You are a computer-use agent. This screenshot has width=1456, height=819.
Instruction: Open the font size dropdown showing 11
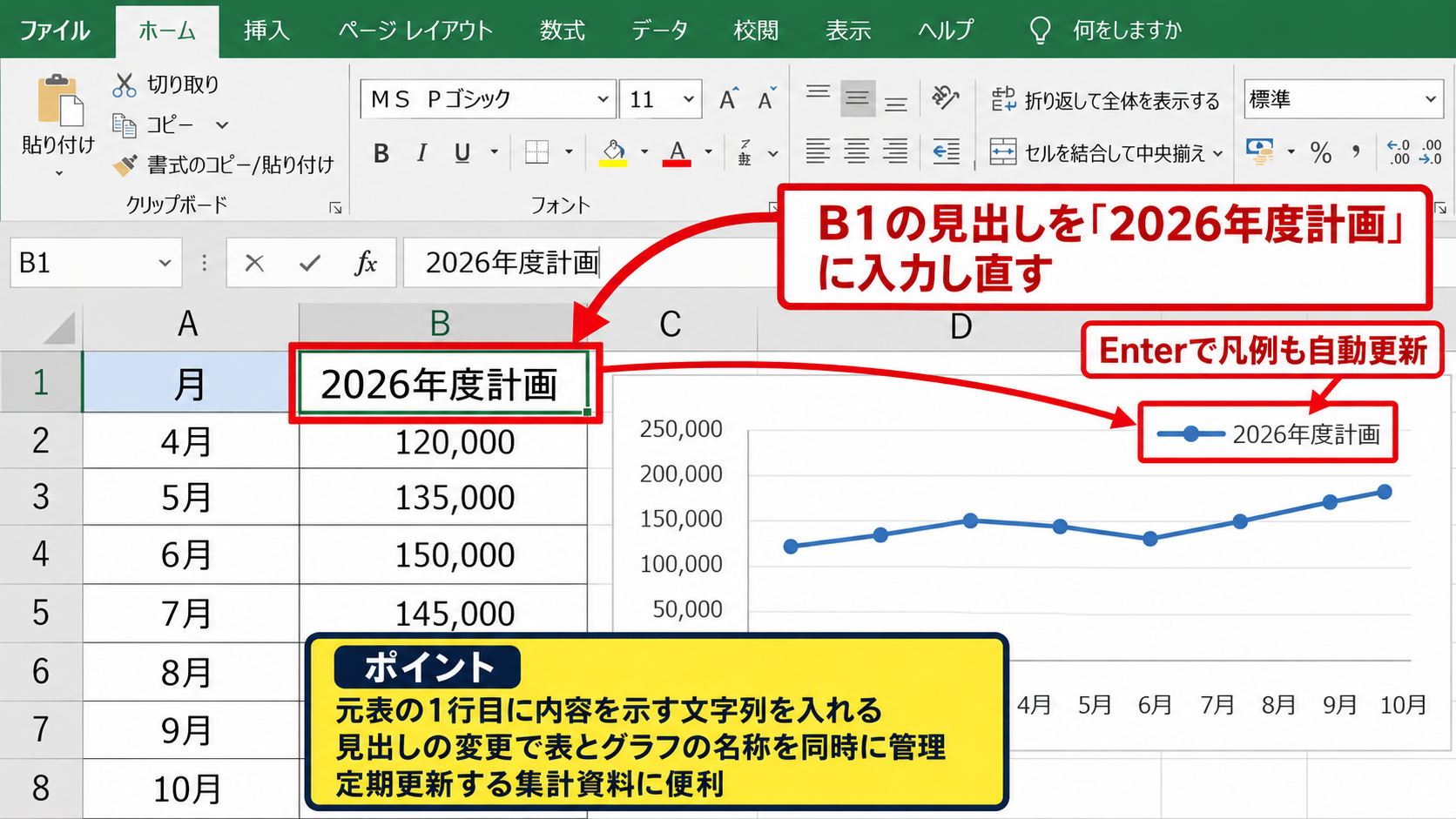pos(689,99)
